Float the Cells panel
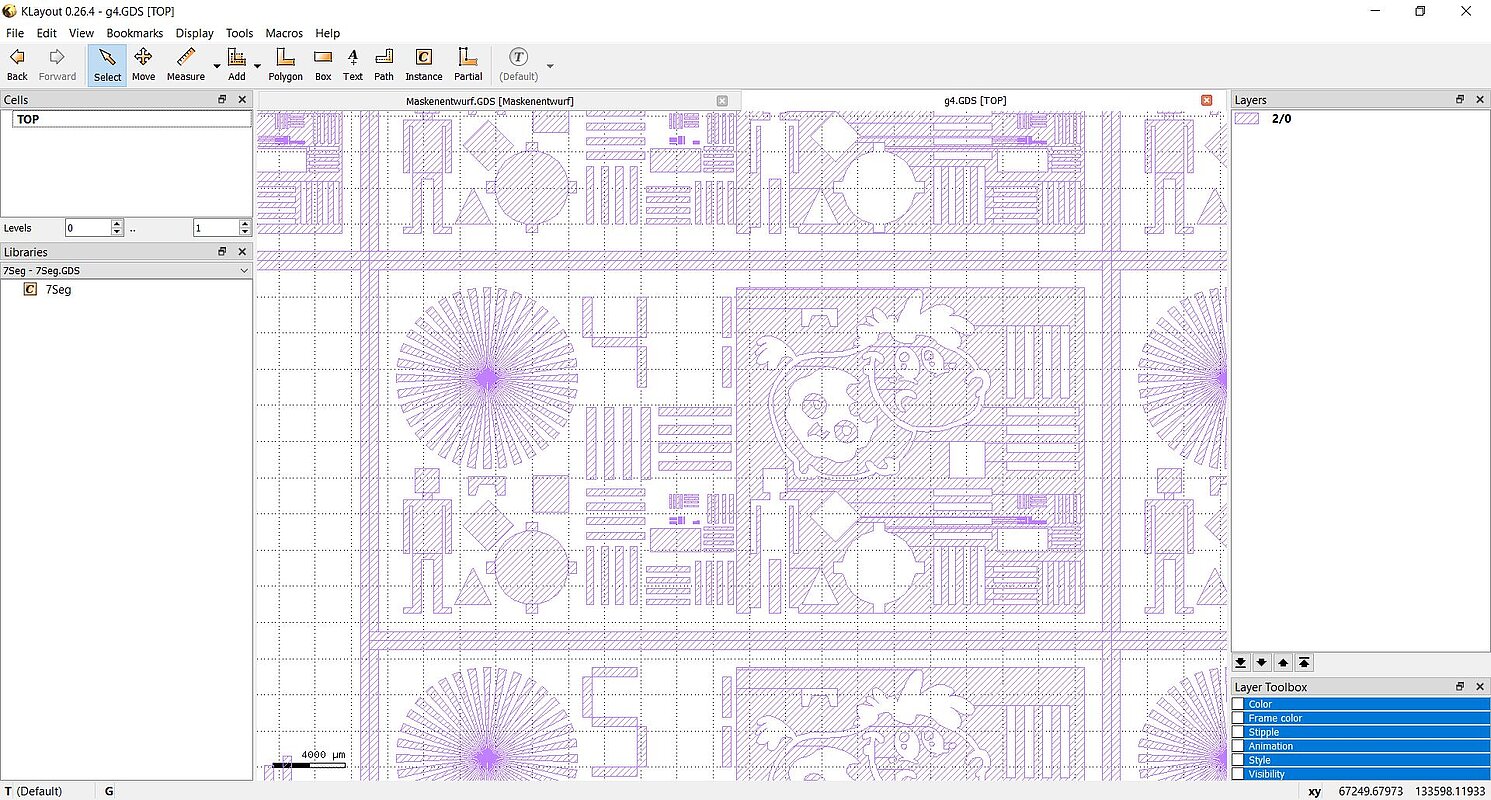1491x800 pixels. [x=222, y=100]
